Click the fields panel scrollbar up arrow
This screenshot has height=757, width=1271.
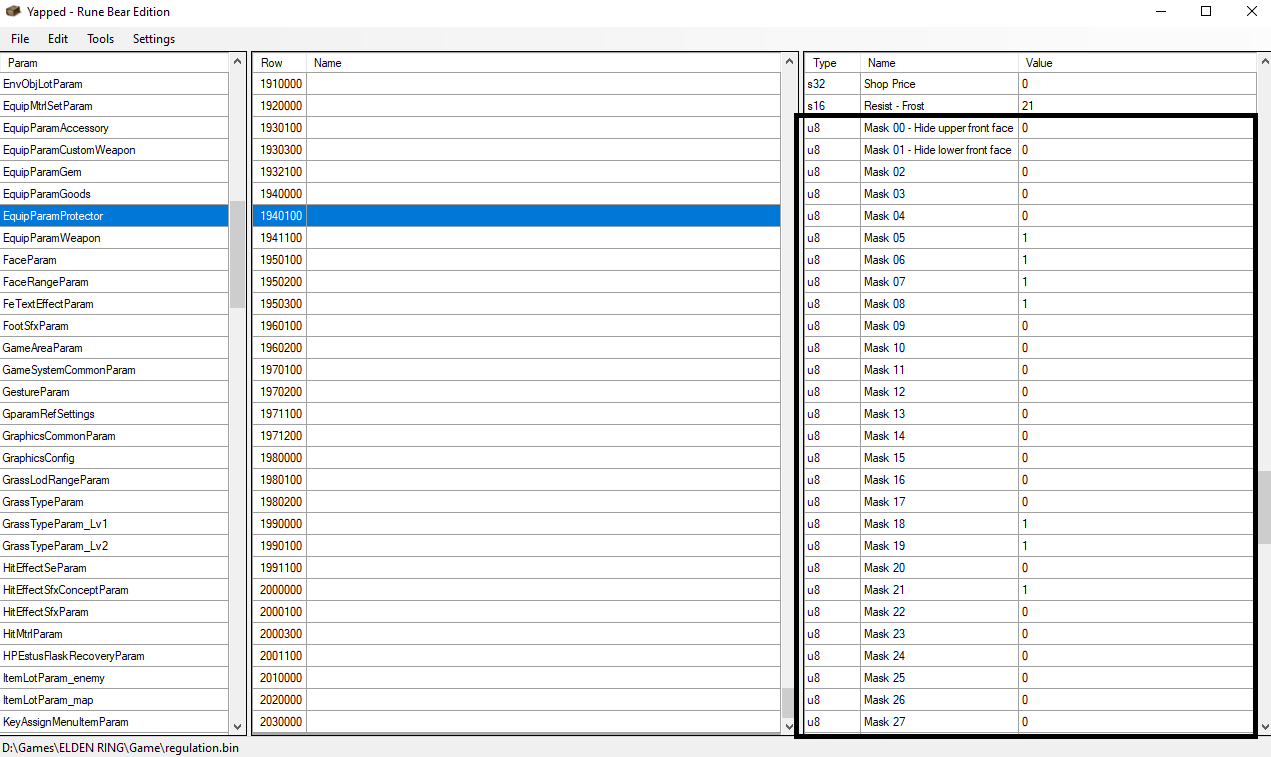coord(1264,62)
